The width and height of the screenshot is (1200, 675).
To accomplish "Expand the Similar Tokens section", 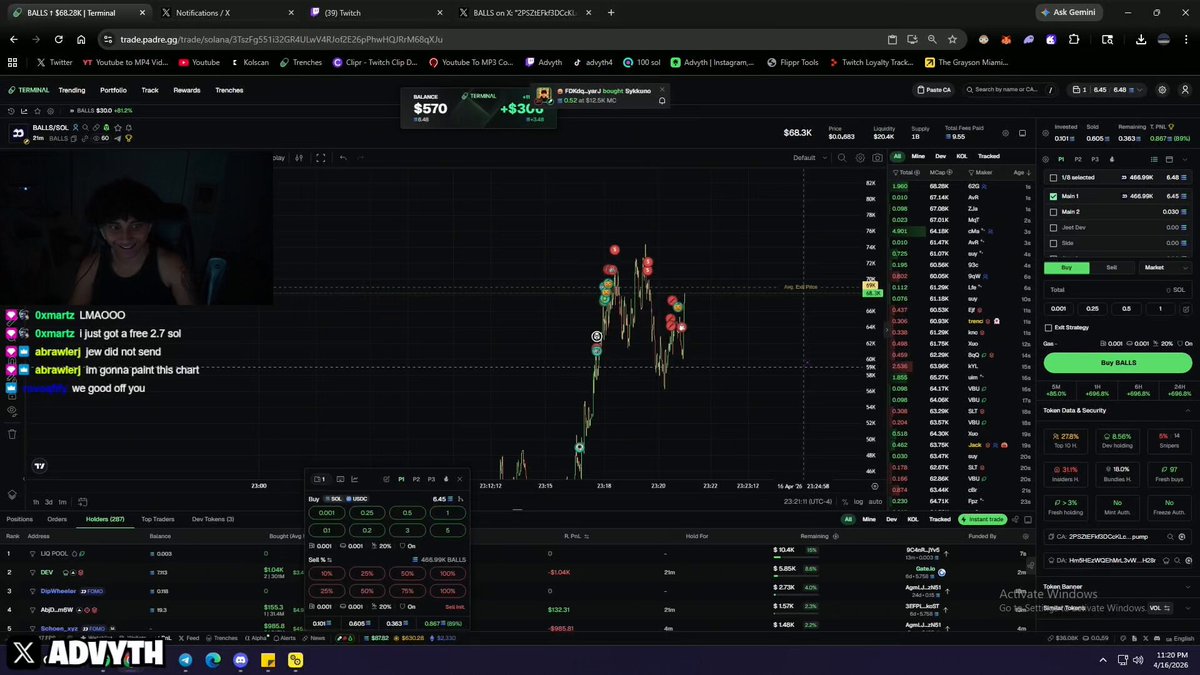I will (x=1186, y=608).
